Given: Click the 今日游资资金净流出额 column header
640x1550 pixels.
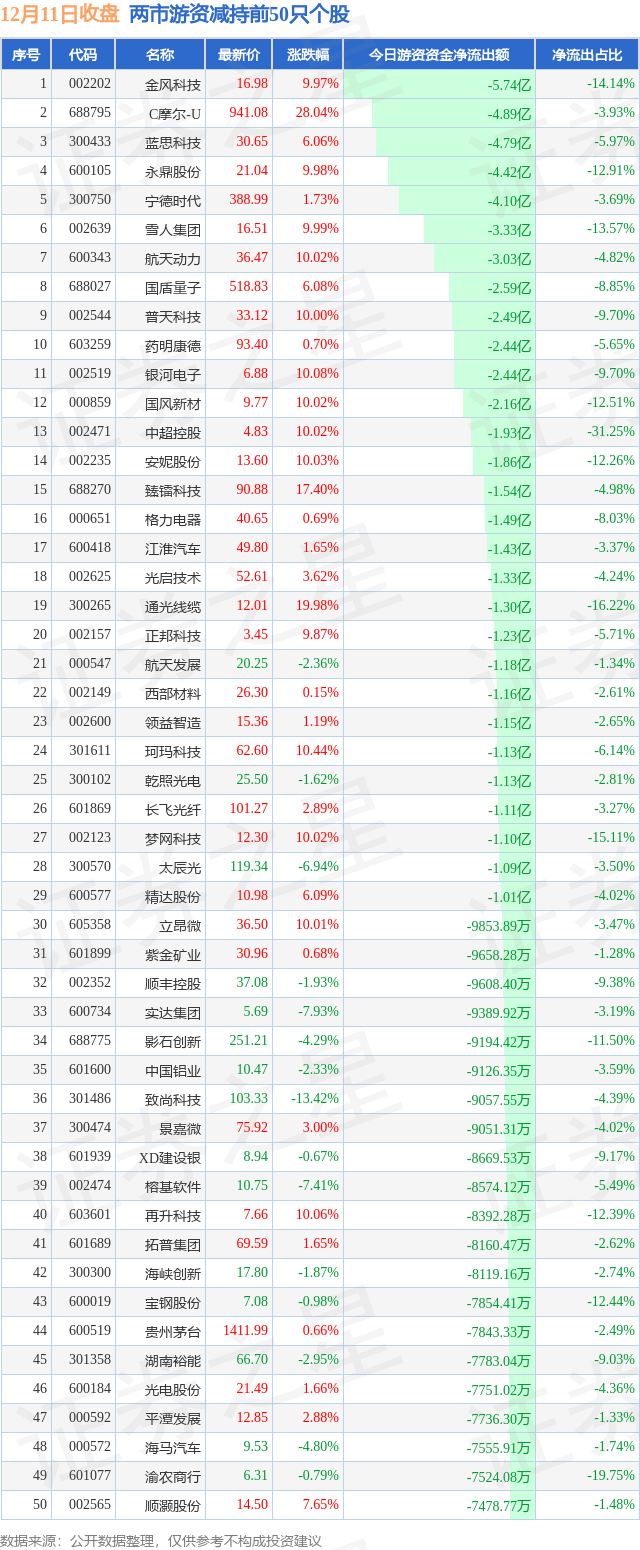Looking at the screenshot, I should (x=439, y=55).
